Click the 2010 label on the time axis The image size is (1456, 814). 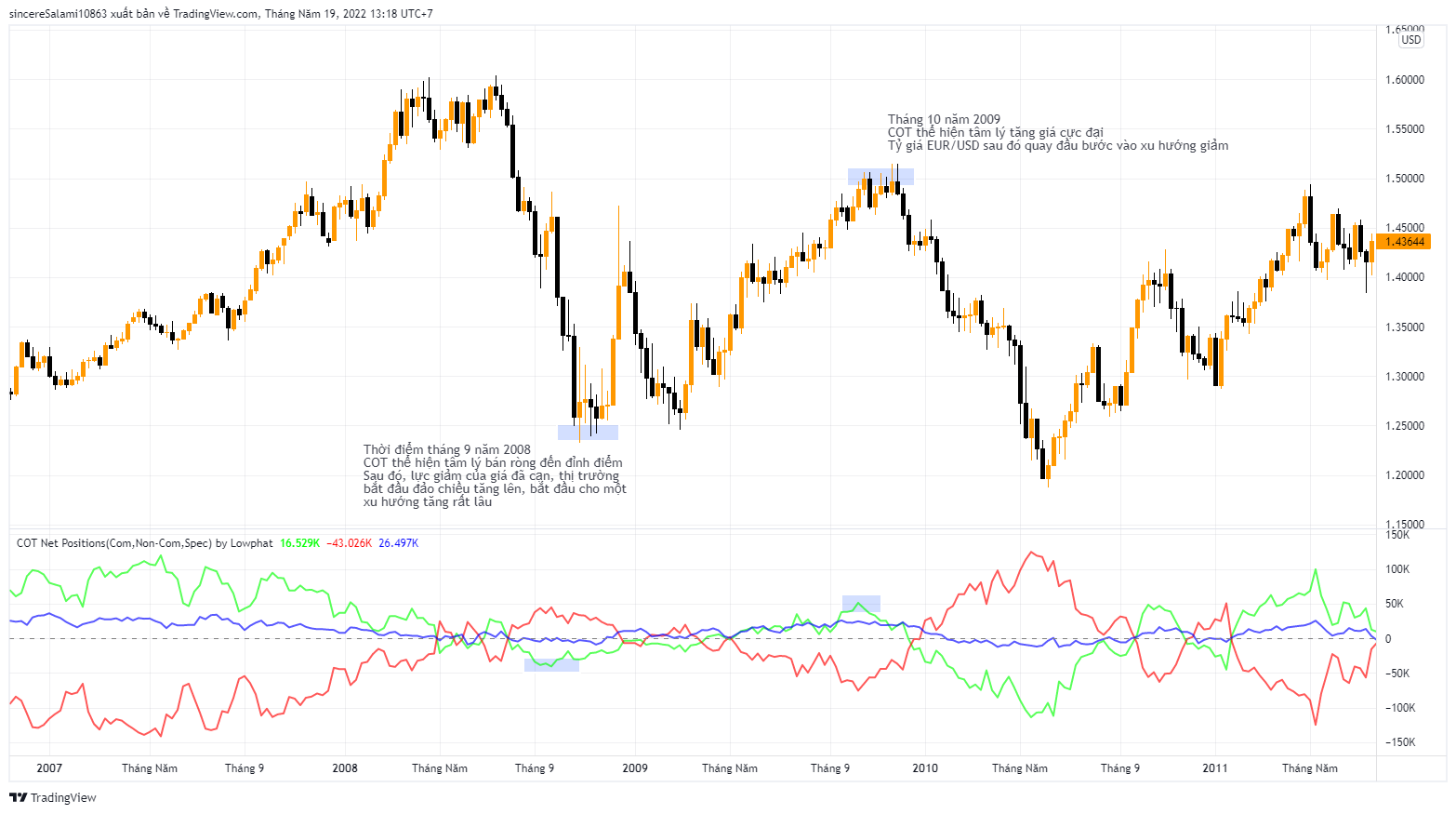925,768
